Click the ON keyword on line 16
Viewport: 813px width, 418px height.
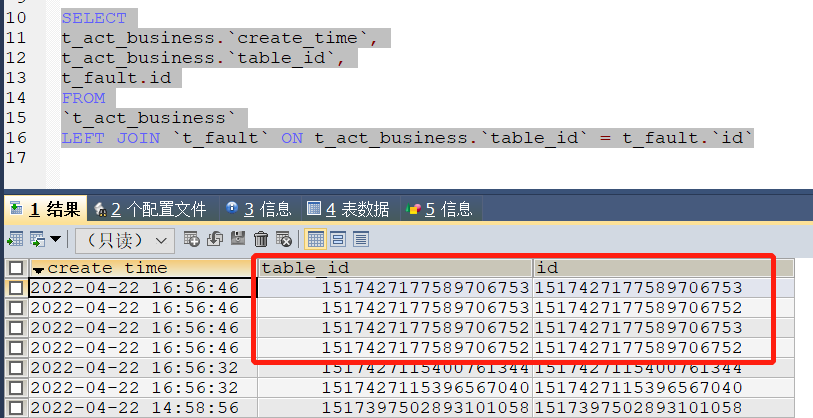292,138
